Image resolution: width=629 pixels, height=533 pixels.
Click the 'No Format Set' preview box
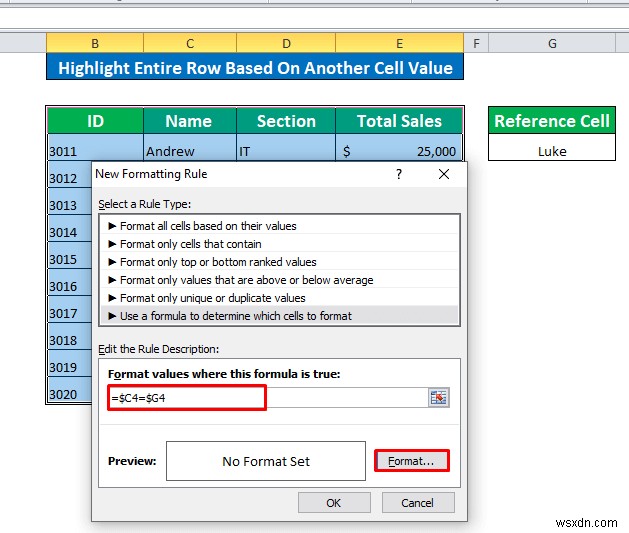[266, 461]
